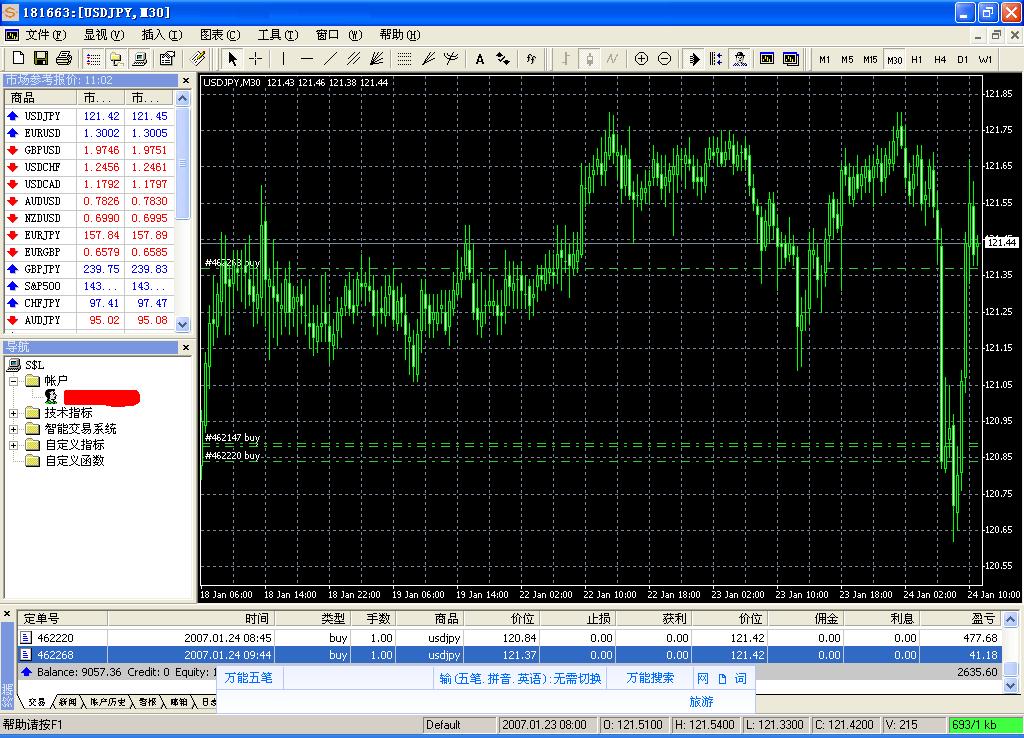The width and height of the screenshot is (1024, 738).
Task: Select EURUSD row in market watch
Action: coord(42,133)
